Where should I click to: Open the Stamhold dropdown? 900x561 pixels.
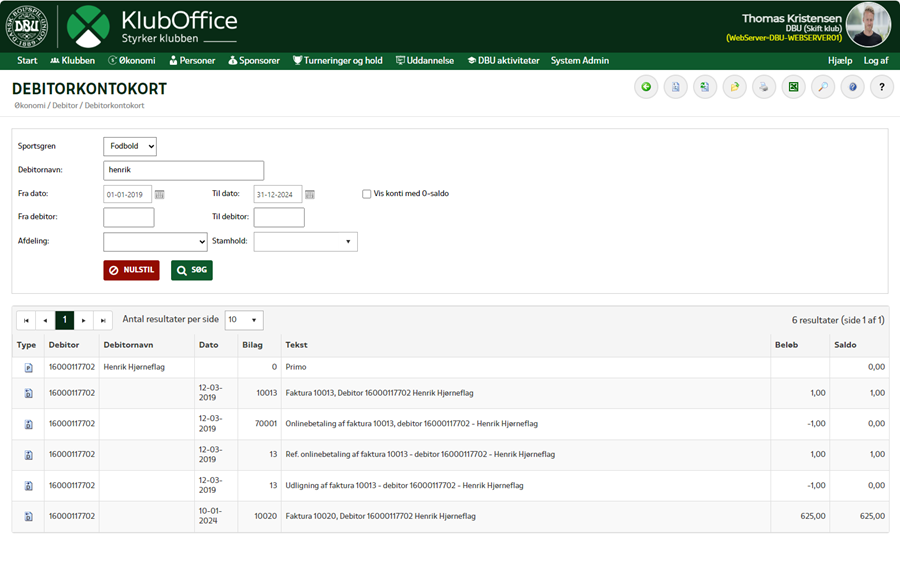[305, 242]
